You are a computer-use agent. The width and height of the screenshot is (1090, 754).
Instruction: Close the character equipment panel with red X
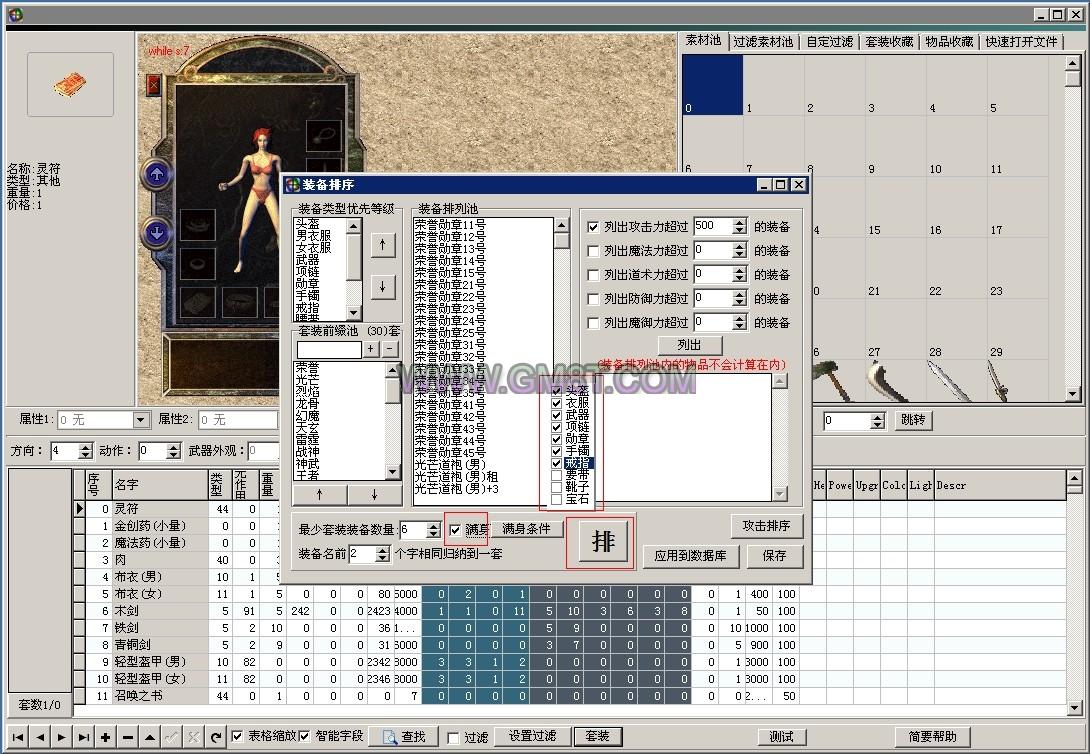pyautogui.click(x=153, y=85)
